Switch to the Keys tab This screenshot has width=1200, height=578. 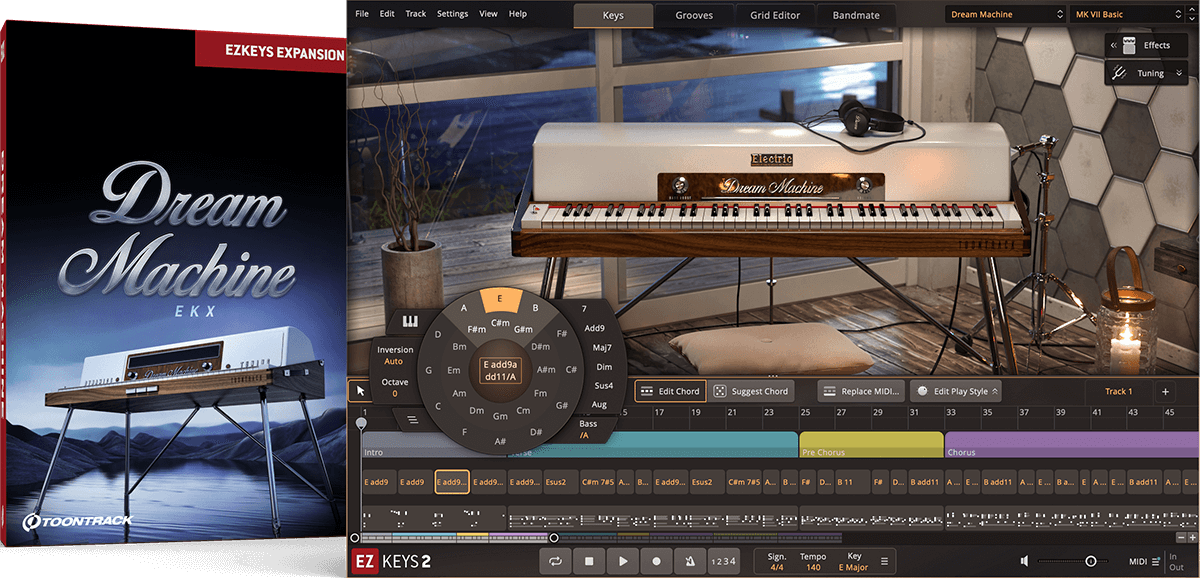click(x=614, y=15)
